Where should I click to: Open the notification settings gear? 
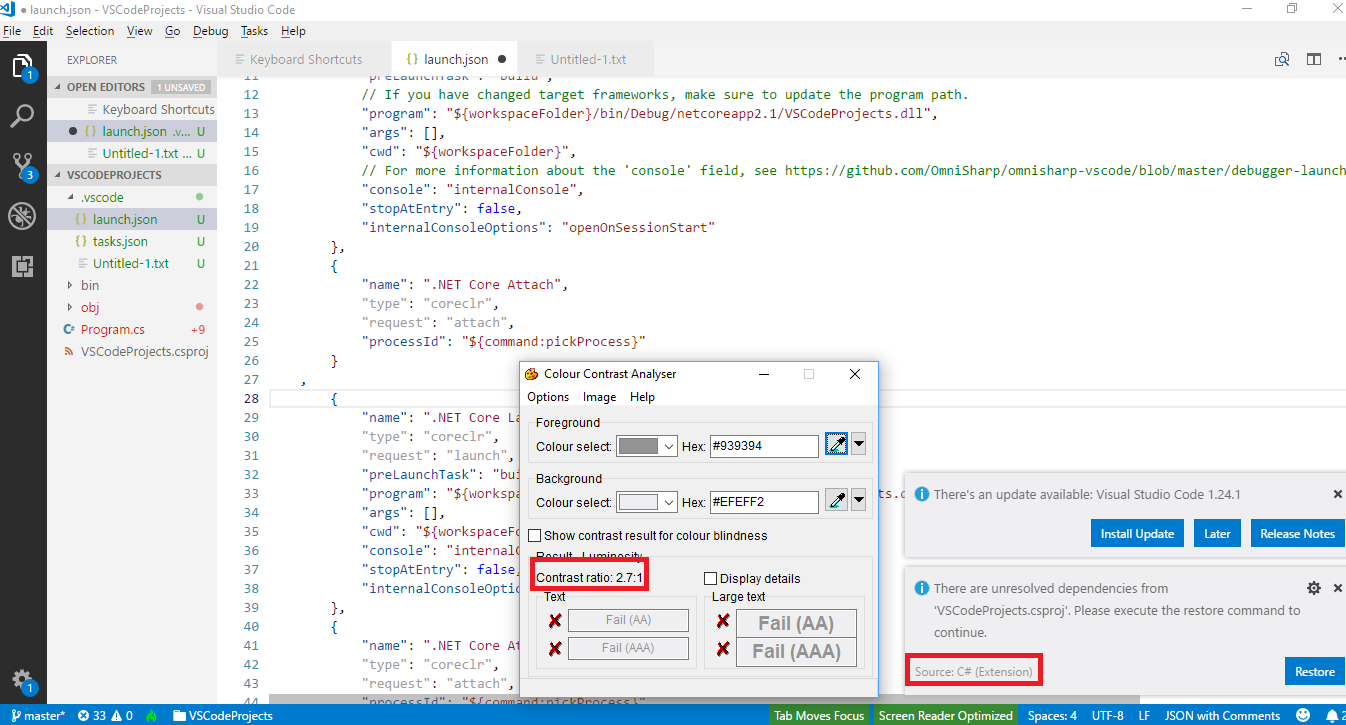pyautogui.click(x=1314, y=588)
